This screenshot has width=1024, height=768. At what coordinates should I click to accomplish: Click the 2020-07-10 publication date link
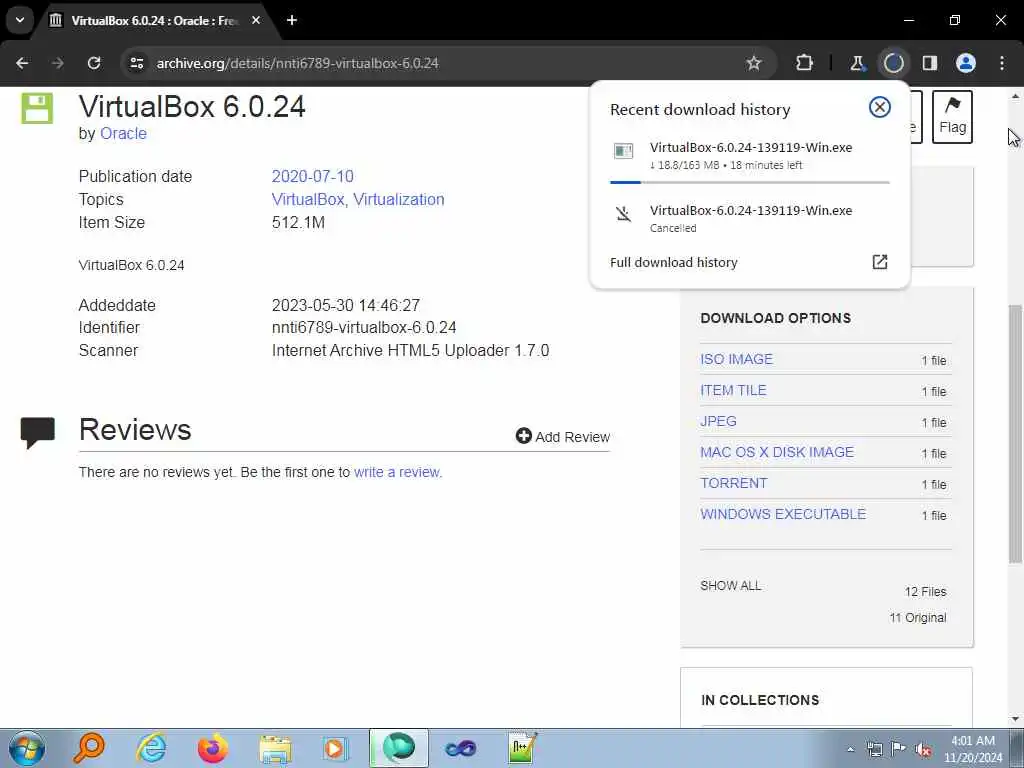coord(312,176)
